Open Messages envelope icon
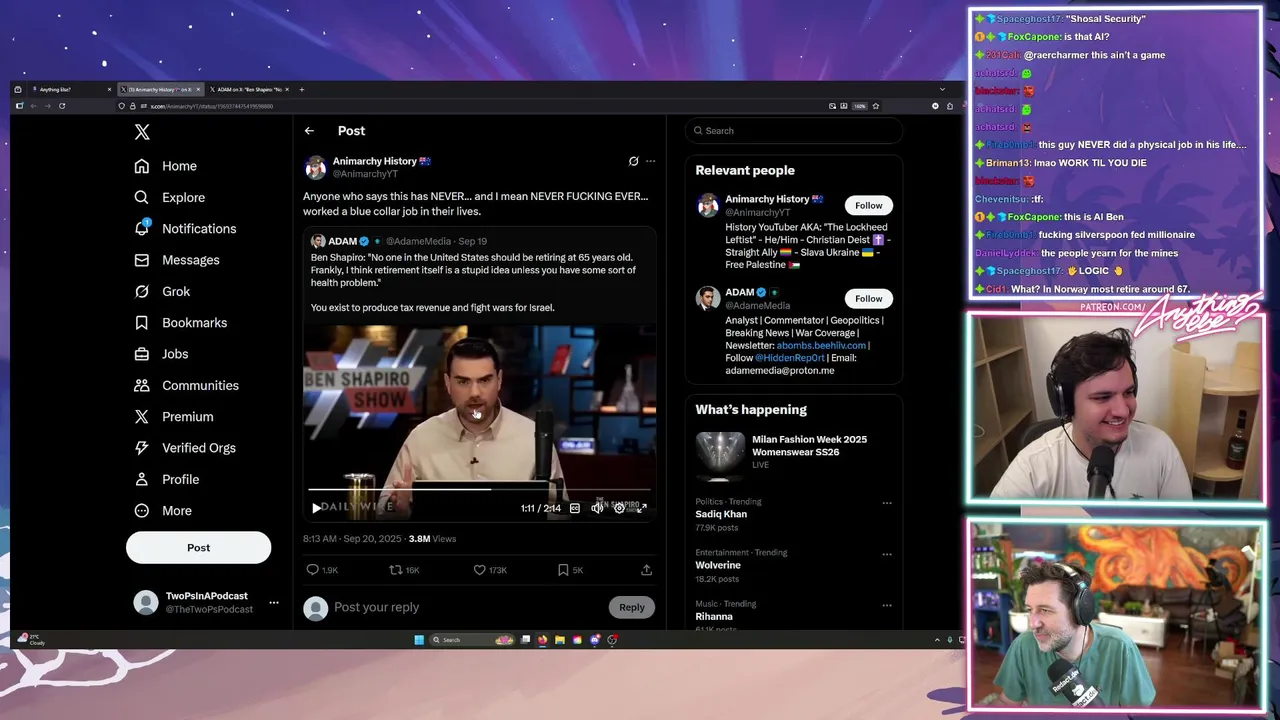 (x=142, y=260)
